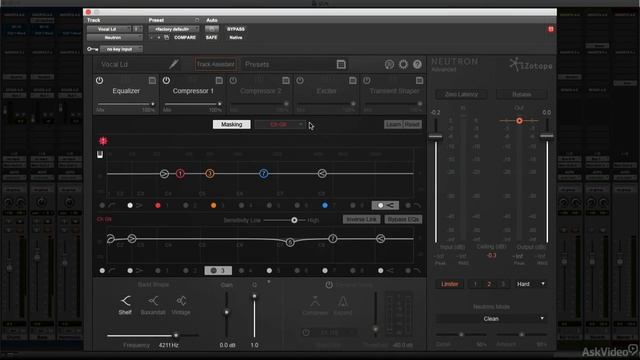The image size is (640, 360).
Task: Choose the Vintage band shape
Action: pyautogui.click(x=181, y=305)
